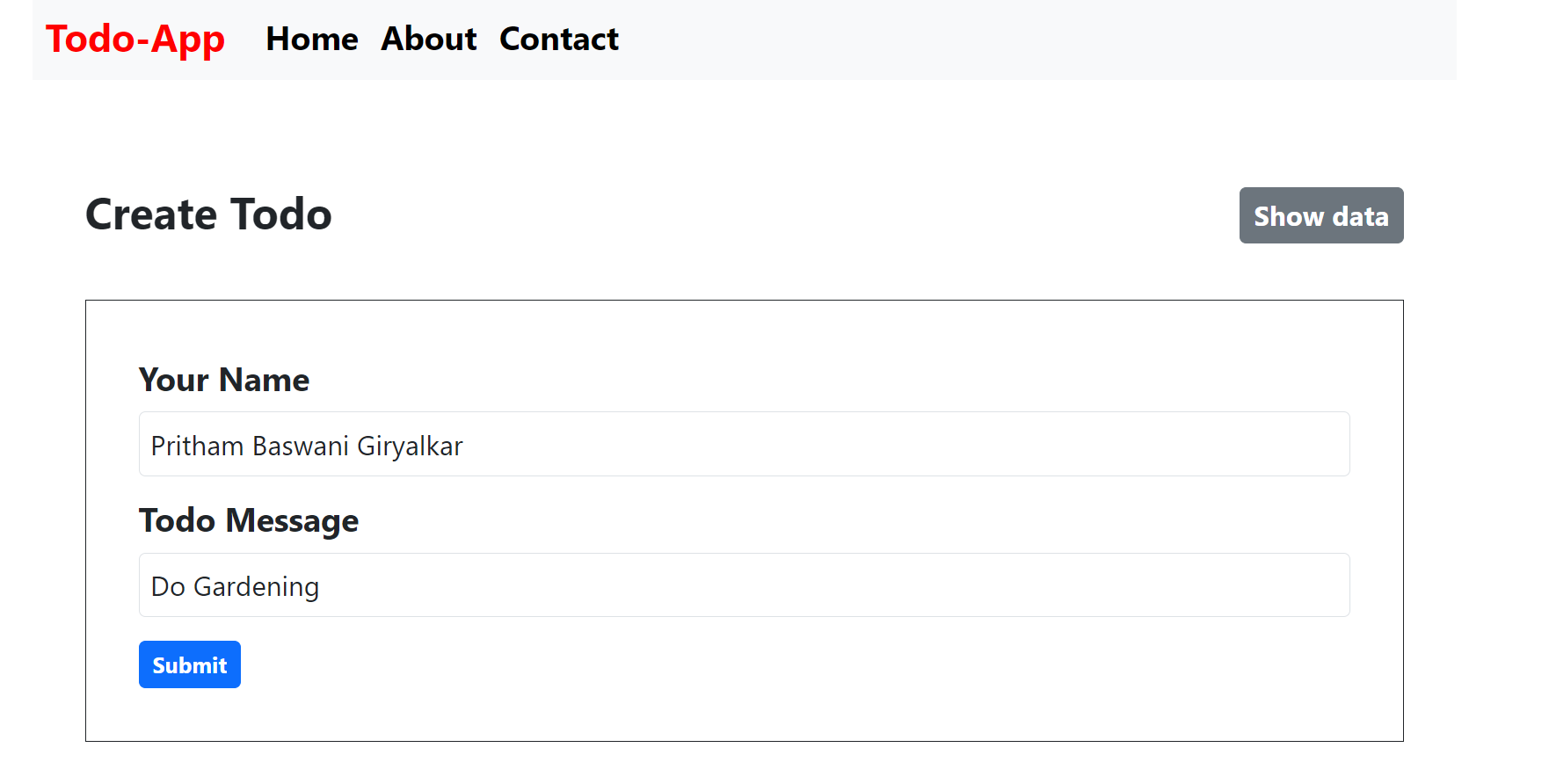Place cursor on the word Giryalkar
The height and width of the screenshot is (784, 1549).
click(x=410, y=446)
